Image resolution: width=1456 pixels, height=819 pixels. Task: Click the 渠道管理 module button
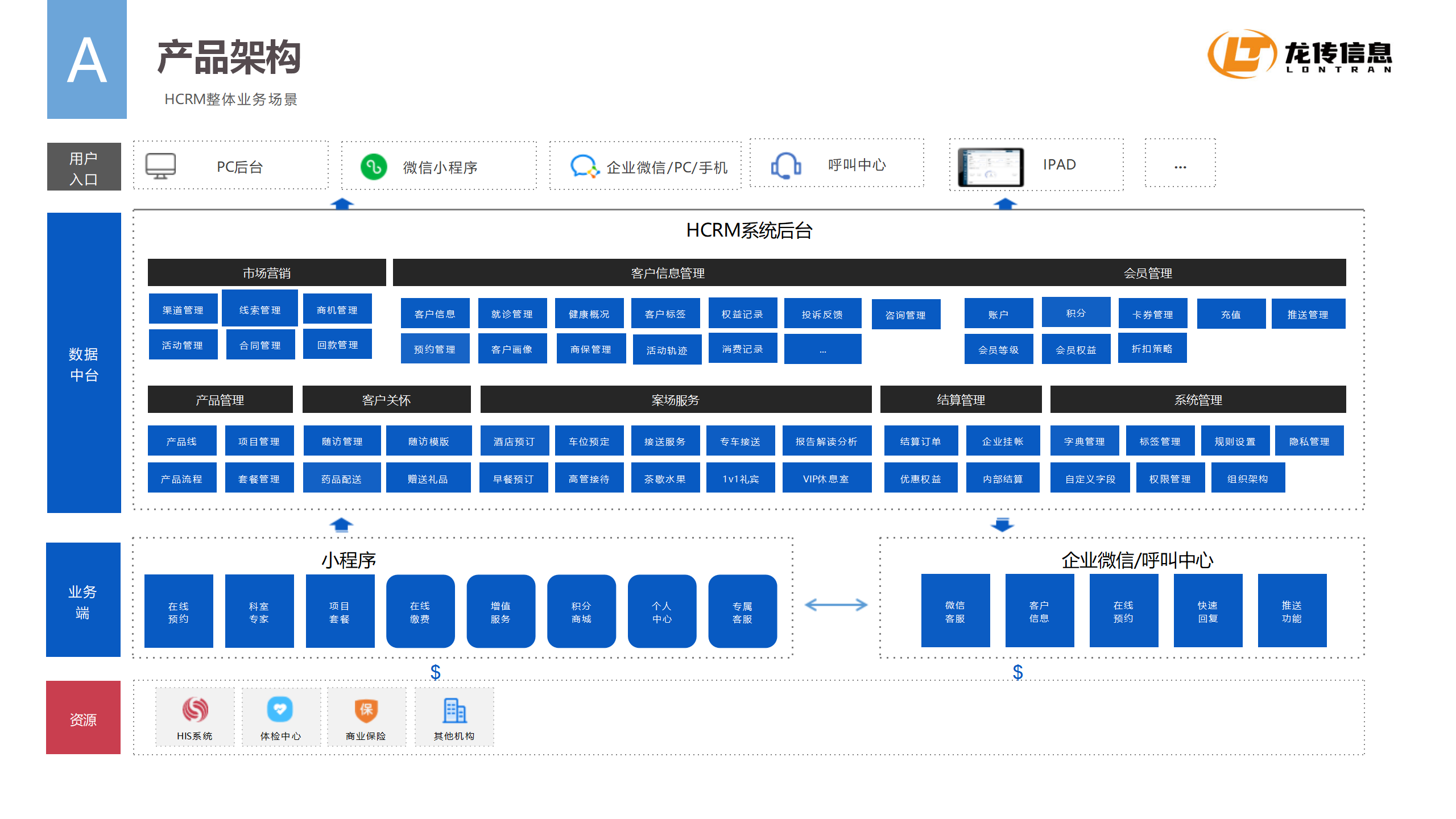point(183,309)
